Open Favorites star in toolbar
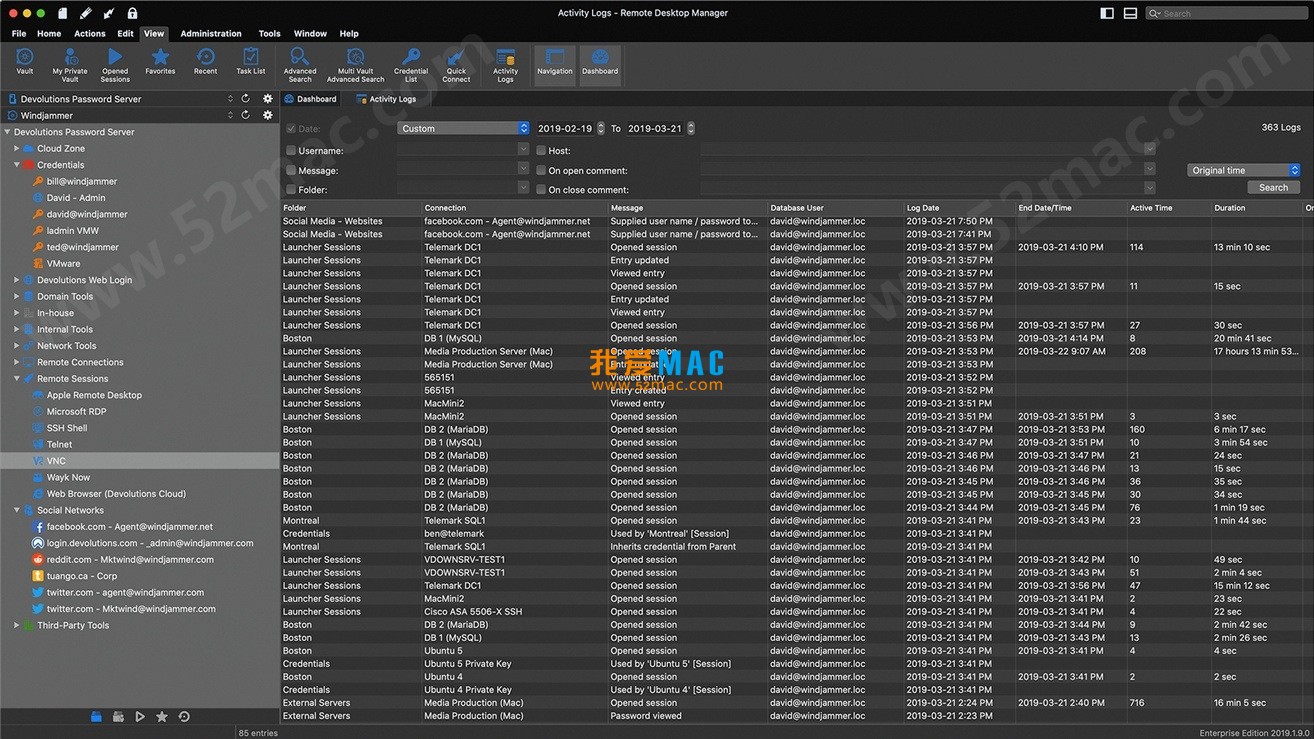This screenshot has height=739, width=1314. pos(160,62)
